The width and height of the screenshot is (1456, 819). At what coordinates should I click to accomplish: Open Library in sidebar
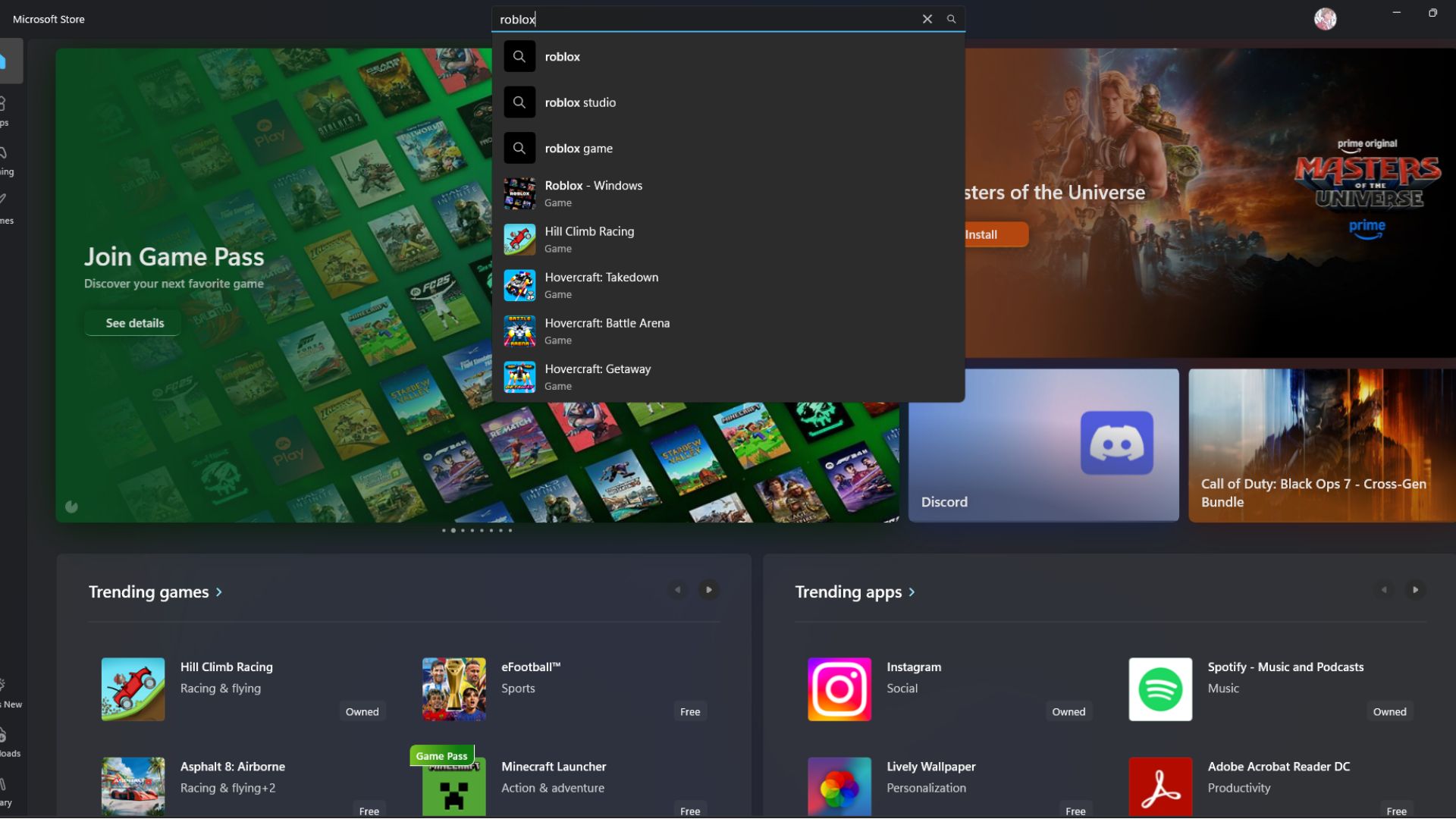click(6, 792)
